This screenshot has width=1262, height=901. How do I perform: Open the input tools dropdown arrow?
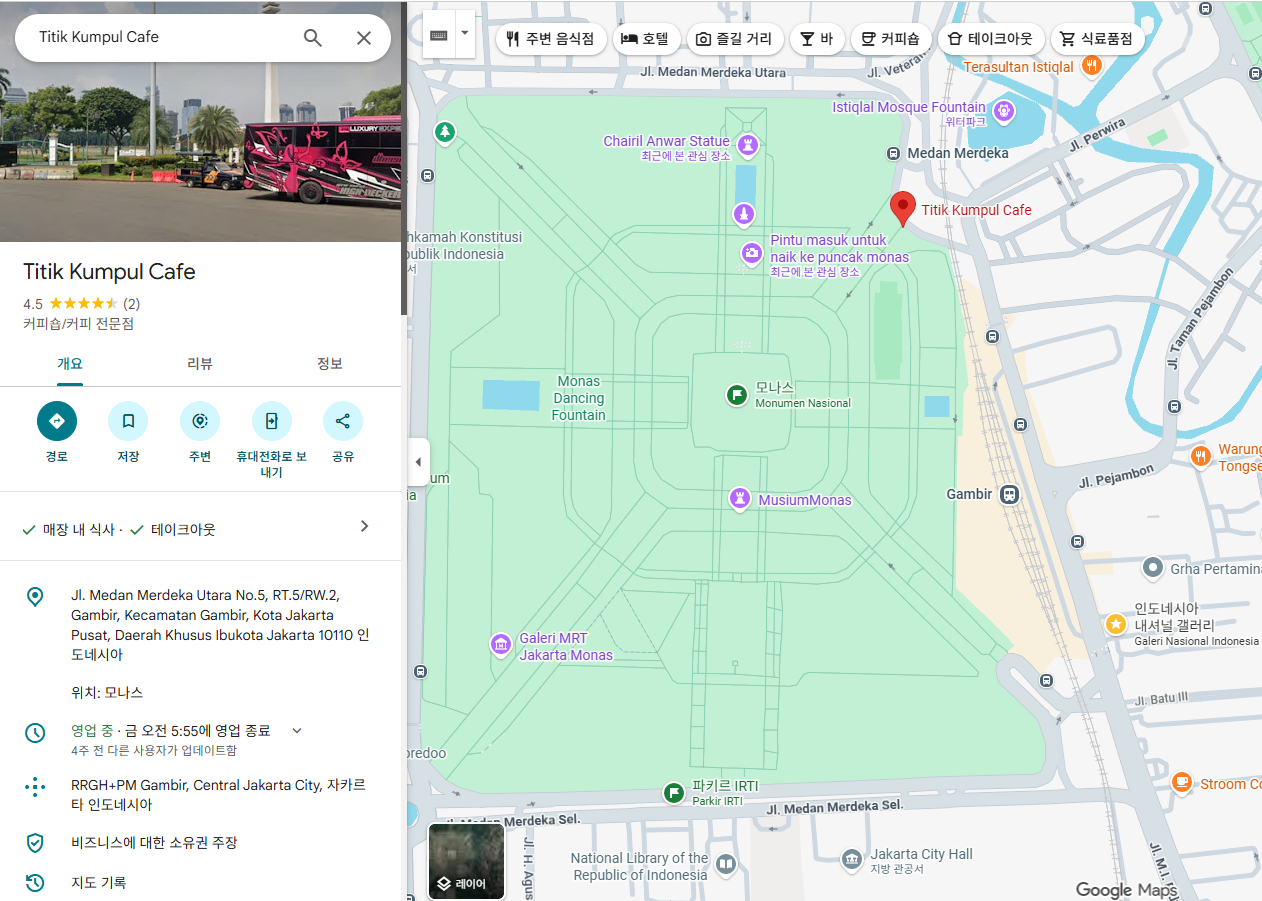(464, 33)
